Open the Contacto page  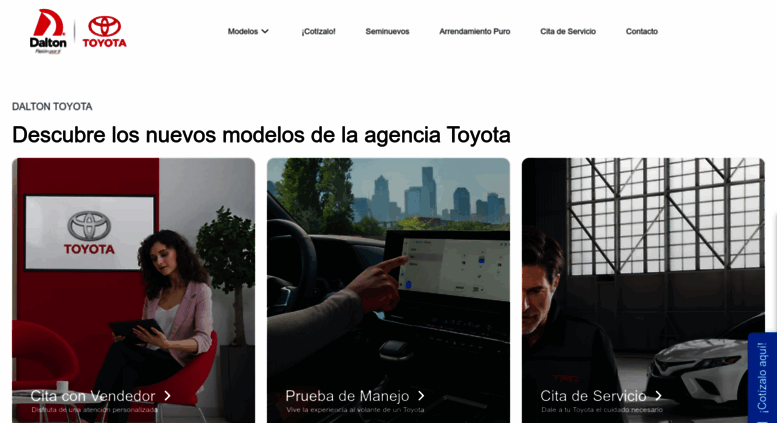[x=642, y=31]
